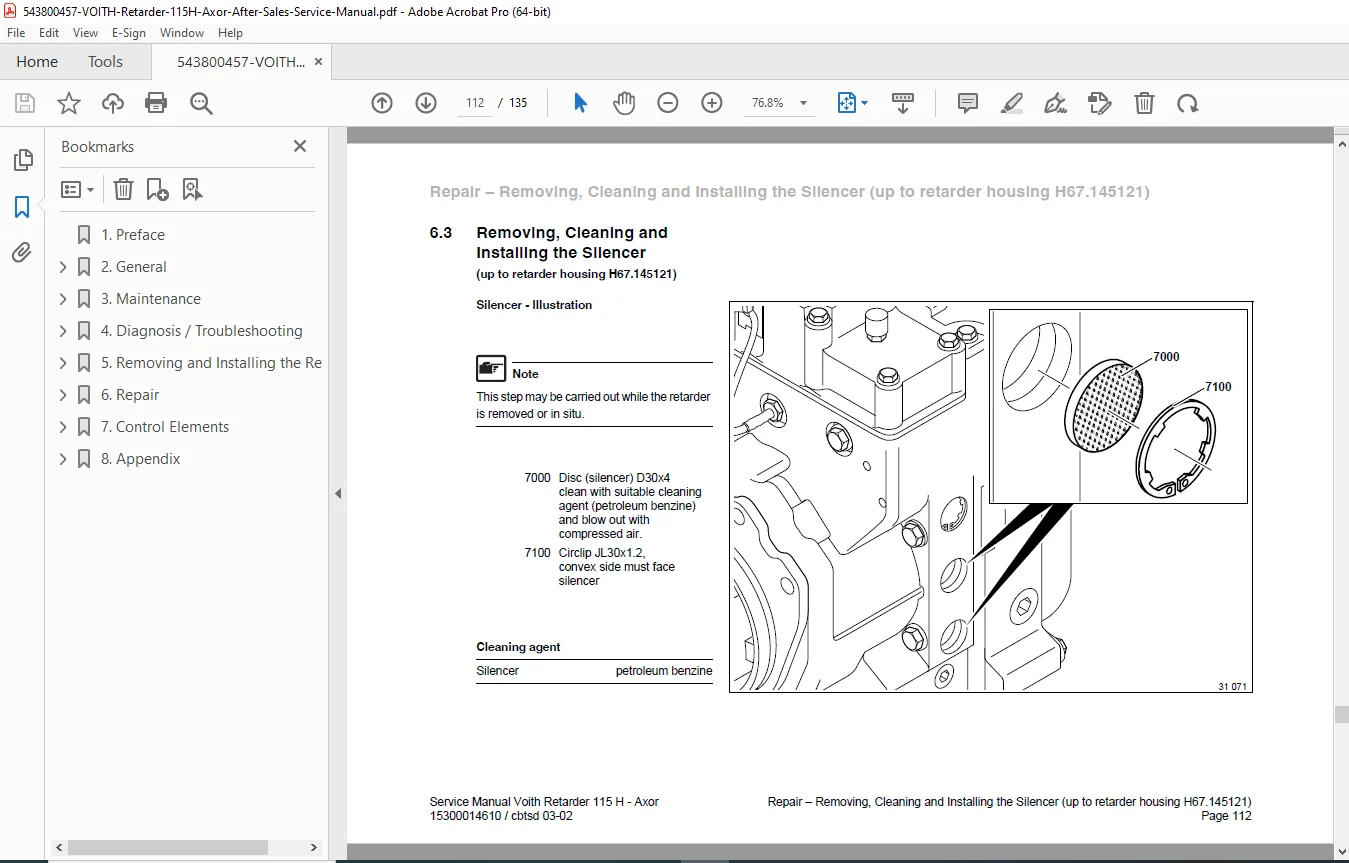Expand 4. Diagnosis / Troubleshooting bookmark
The width and height of the screenshot is (1349, 863).
(x=63, y=331)
